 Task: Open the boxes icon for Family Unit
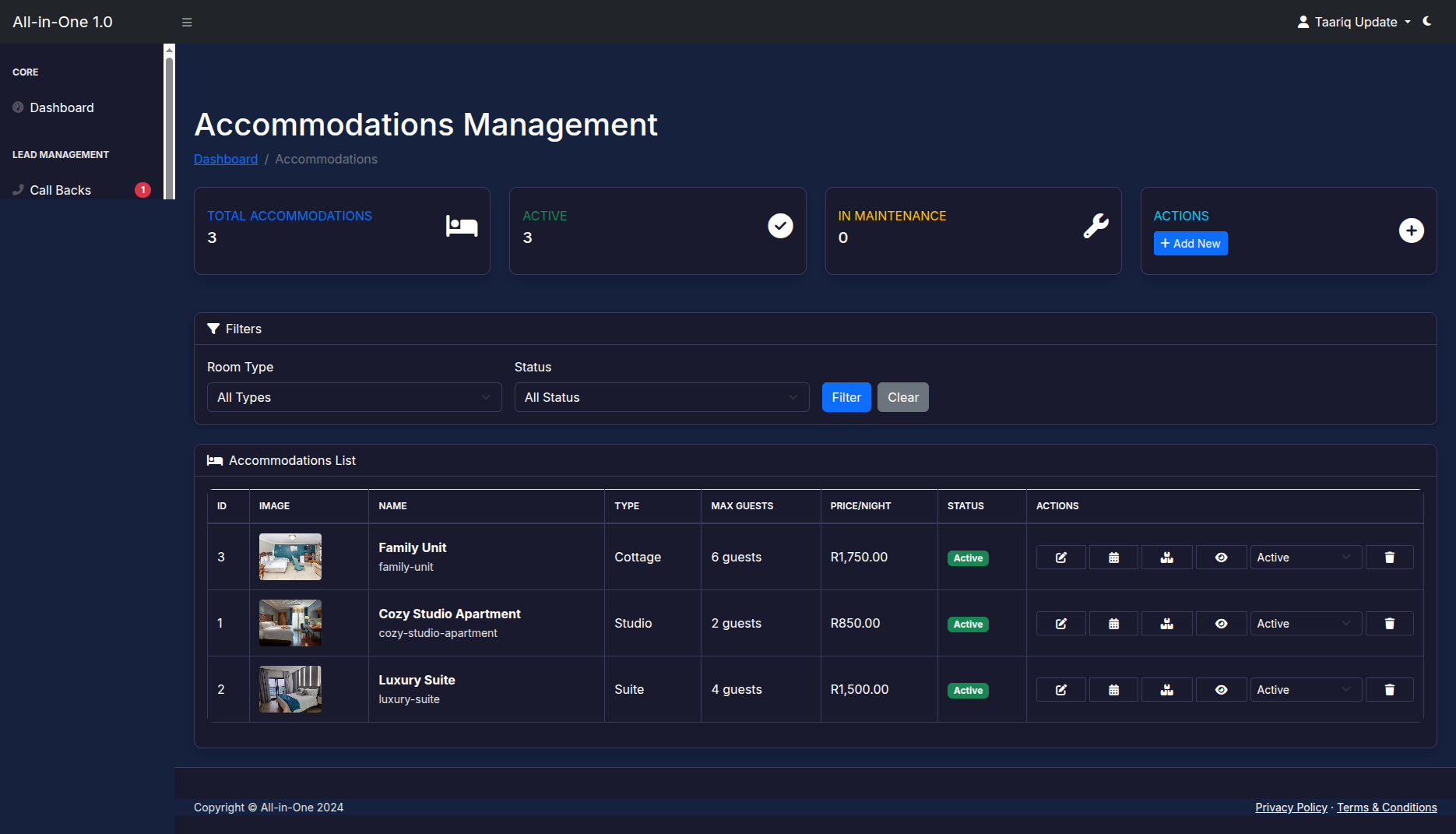tap(1166, 558)
